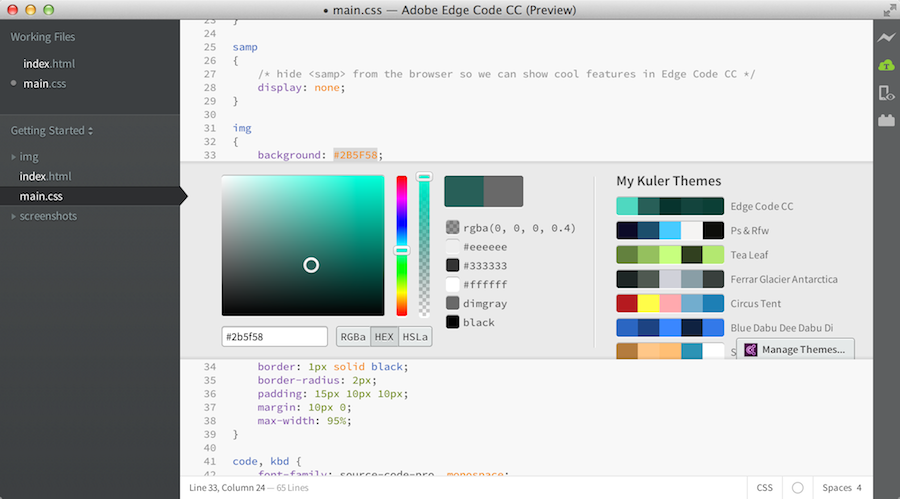Open the CSS language mode selector

[765, 488]
